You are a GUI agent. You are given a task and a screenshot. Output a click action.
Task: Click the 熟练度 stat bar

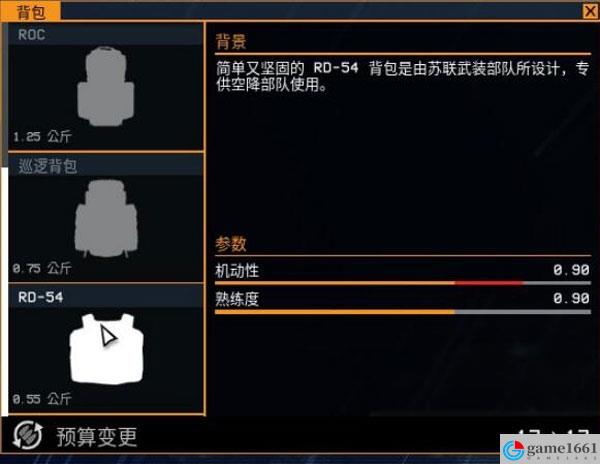point(403,312)
